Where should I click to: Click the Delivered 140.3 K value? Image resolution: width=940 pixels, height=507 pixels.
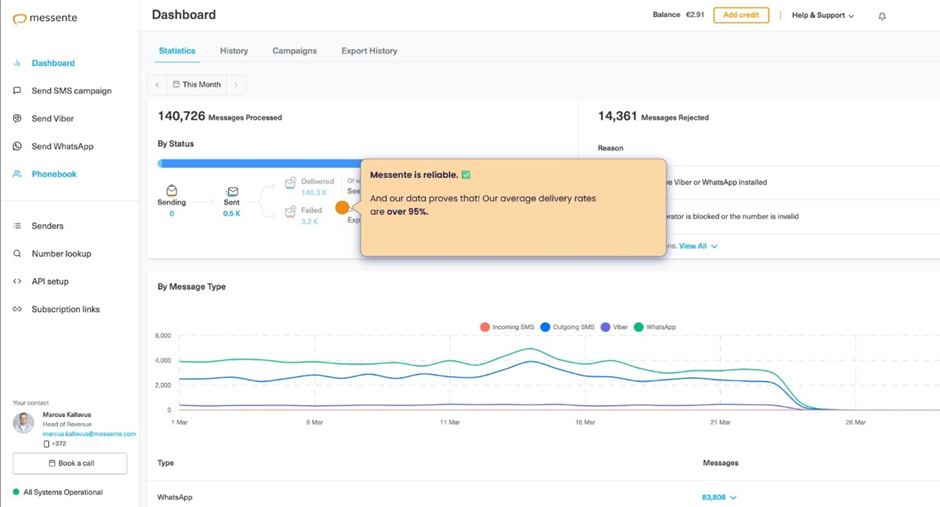(x=314, y=192)
